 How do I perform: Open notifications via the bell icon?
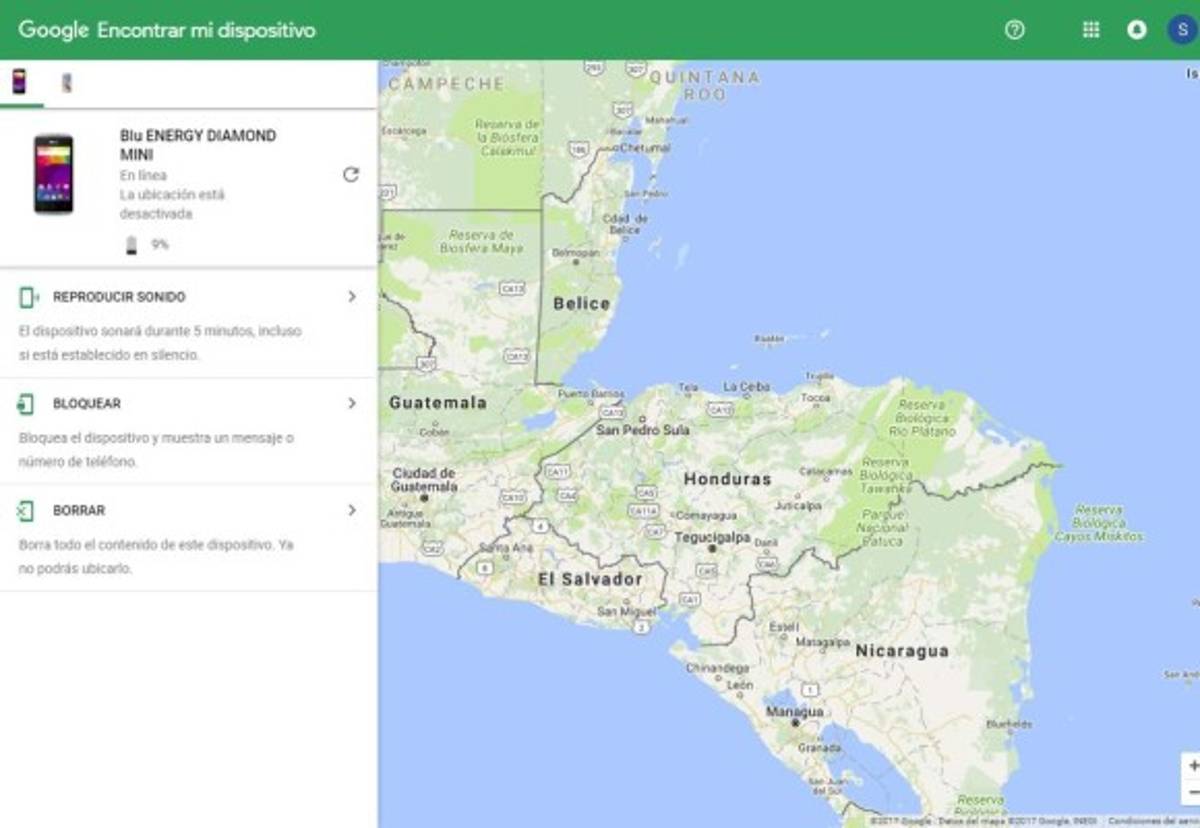[x=1137, y=28]
